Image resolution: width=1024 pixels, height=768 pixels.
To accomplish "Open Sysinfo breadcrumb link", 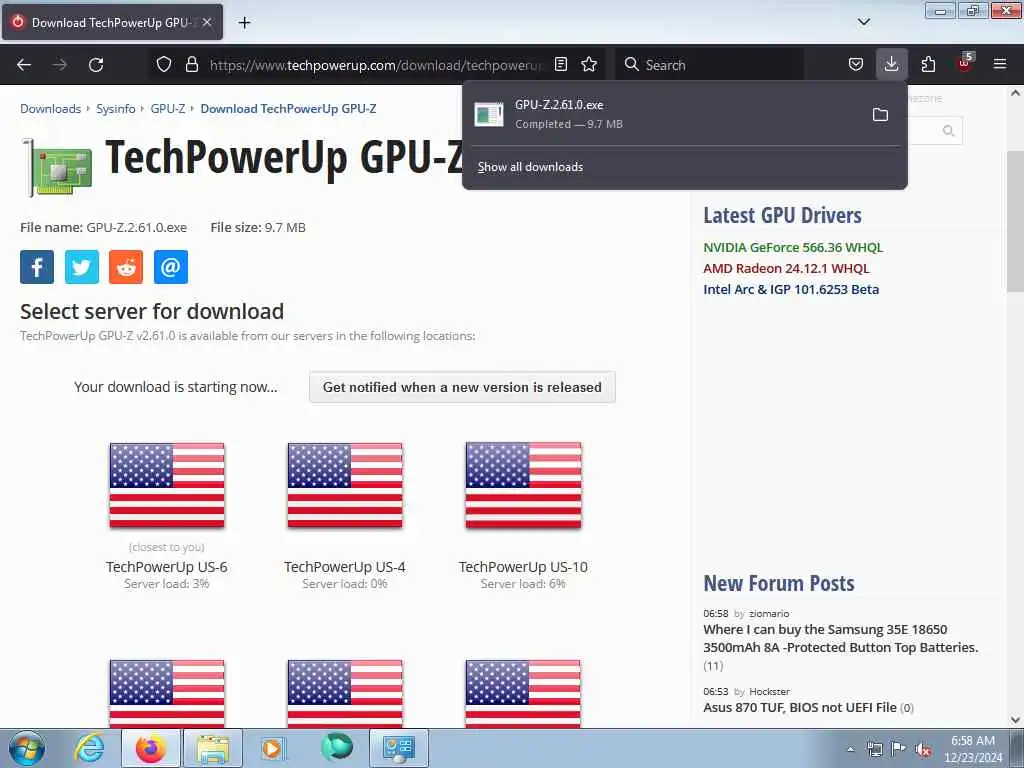I will (116, 109).
